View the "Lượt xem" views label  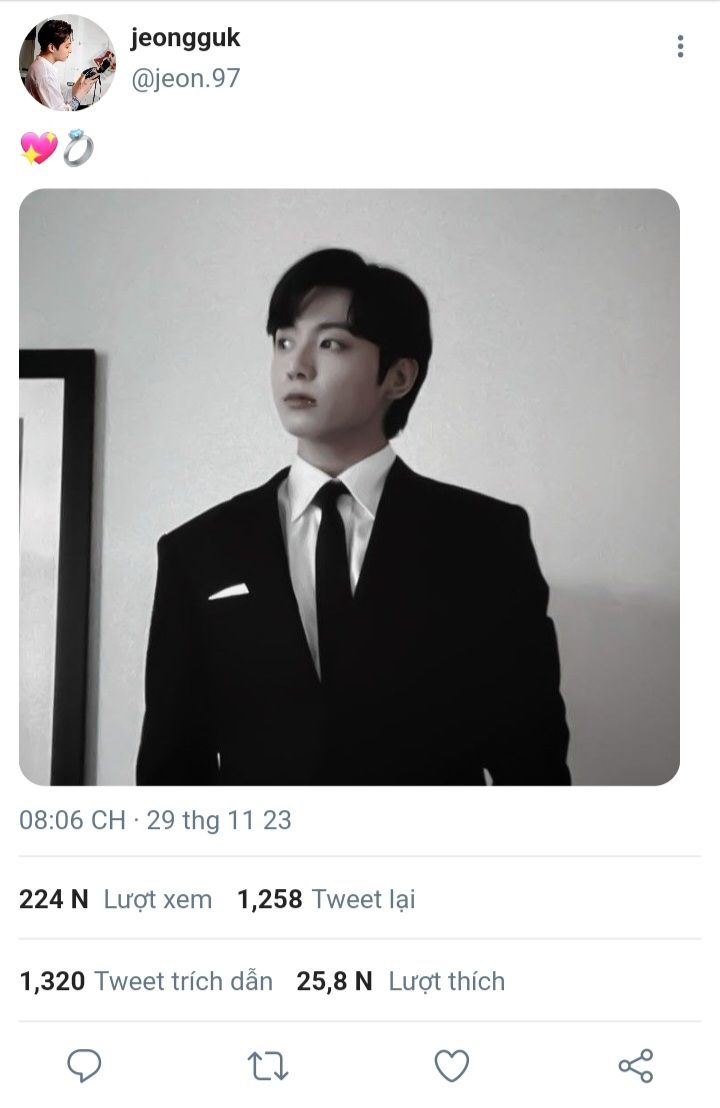158,899
